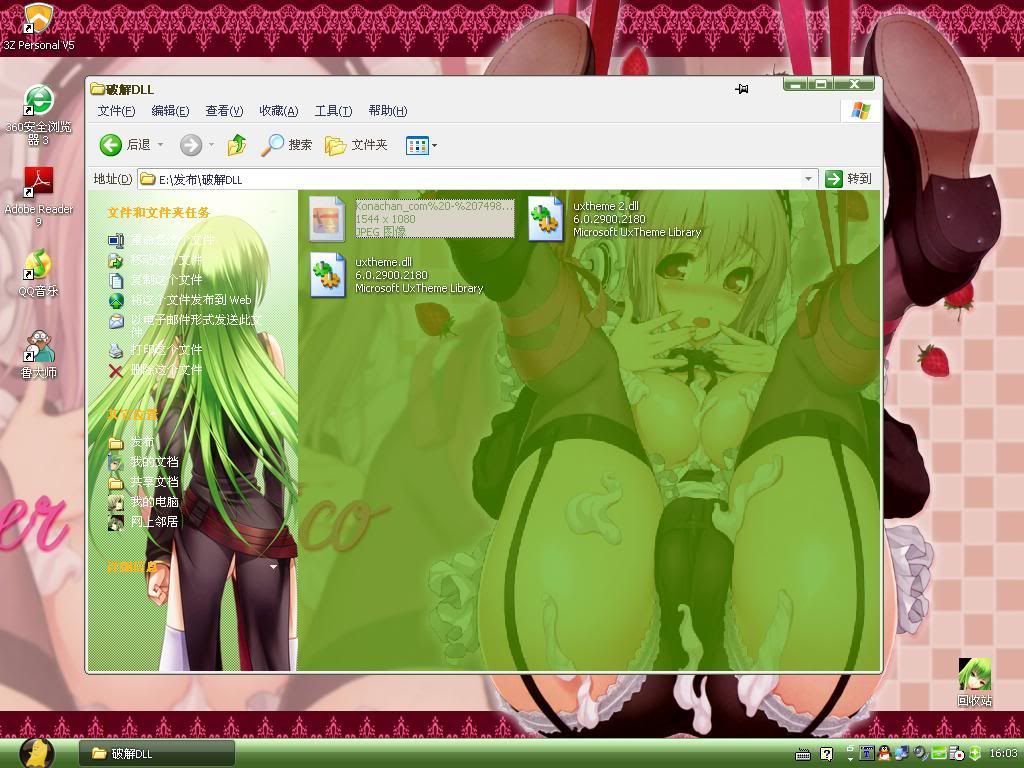Image resolution: width=1024 pixels, height=768 pixels.
Task: Collapse the 文件和文件夹任务 panel header
Action: tap(159, 212)
